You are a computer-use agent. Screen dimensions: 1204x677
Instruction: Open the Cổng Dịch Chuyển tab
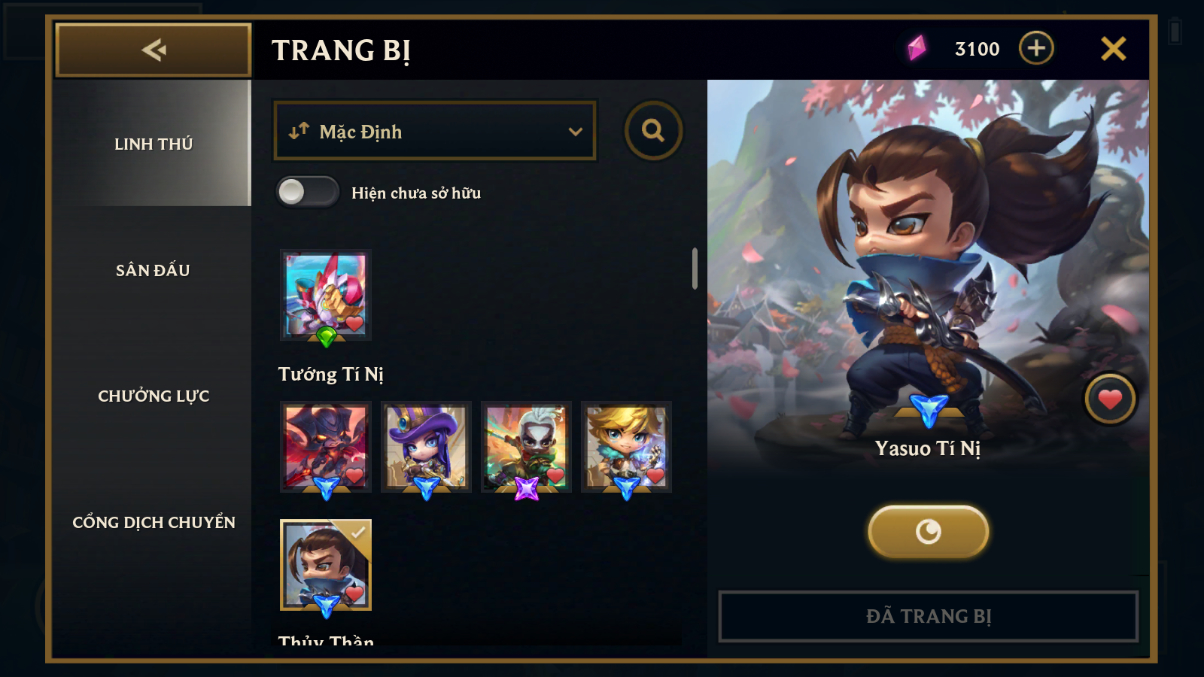pyautogui.click(x=153, y=522)
